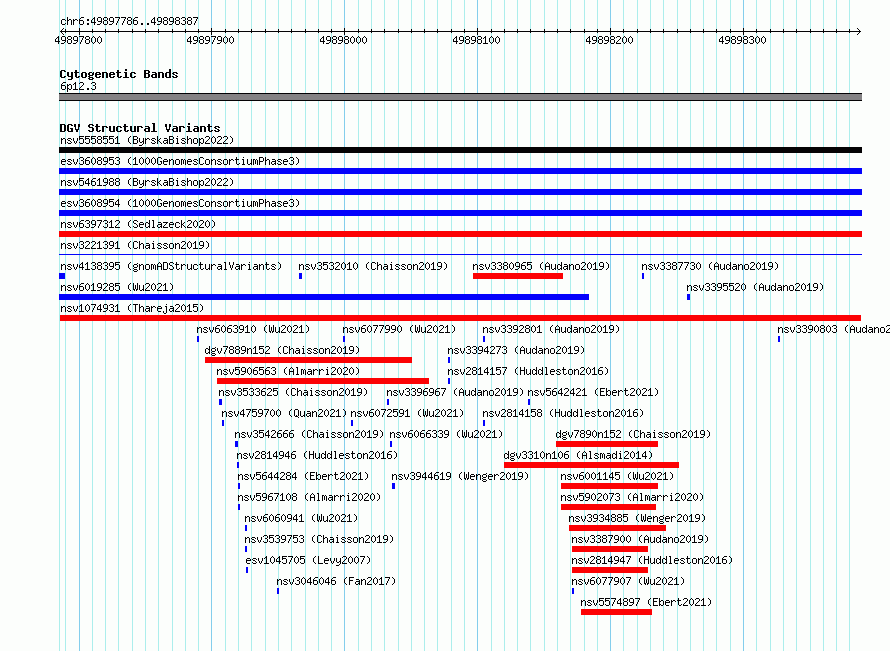This screenshot has height=651, width=890.
Task: Open nsv5906563 (Almarri2020) variant
Action: [x=288, y=371]
